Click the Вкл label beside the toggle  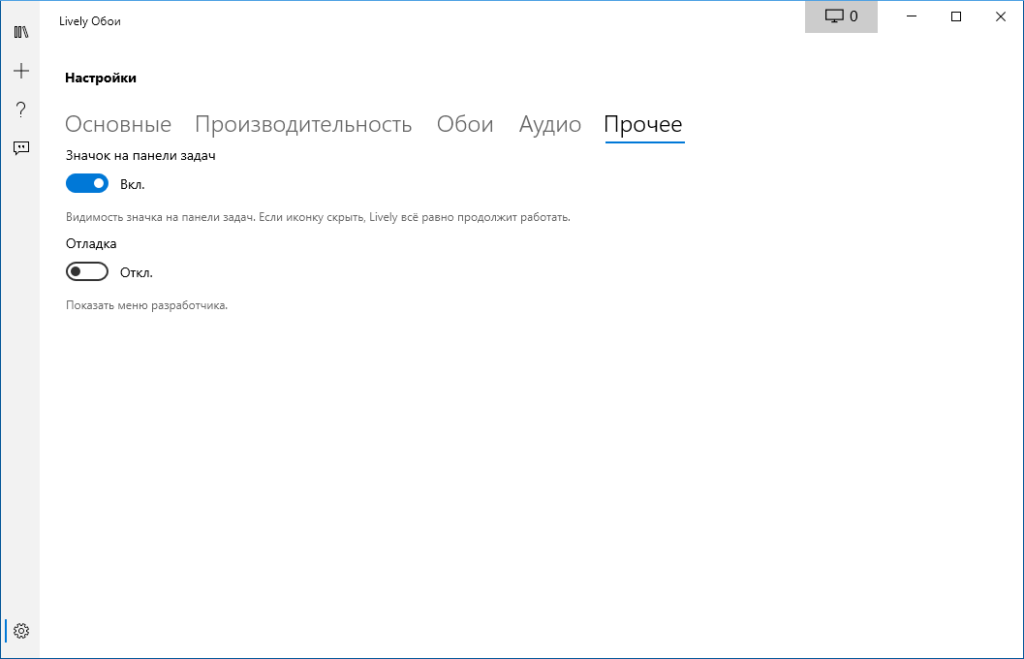[x=131, y=183]
